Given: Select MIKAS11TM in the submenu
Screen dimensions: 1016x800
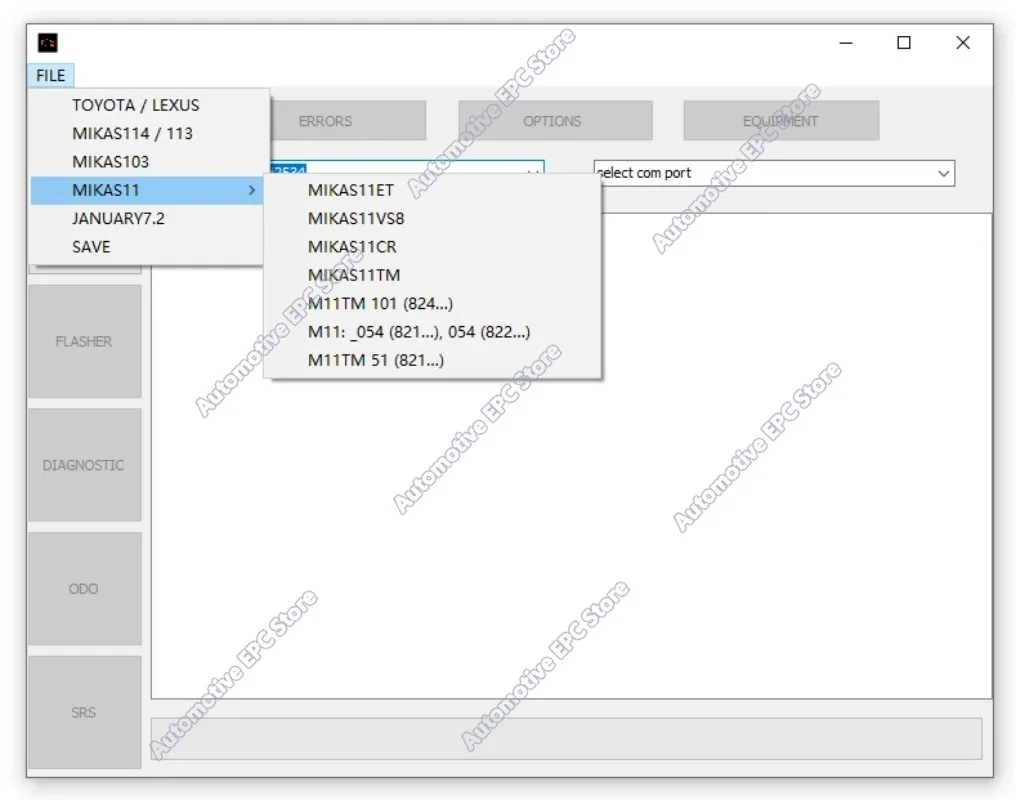Looking at the screenshot, I should pyautogui.click(x=432, y=275).
